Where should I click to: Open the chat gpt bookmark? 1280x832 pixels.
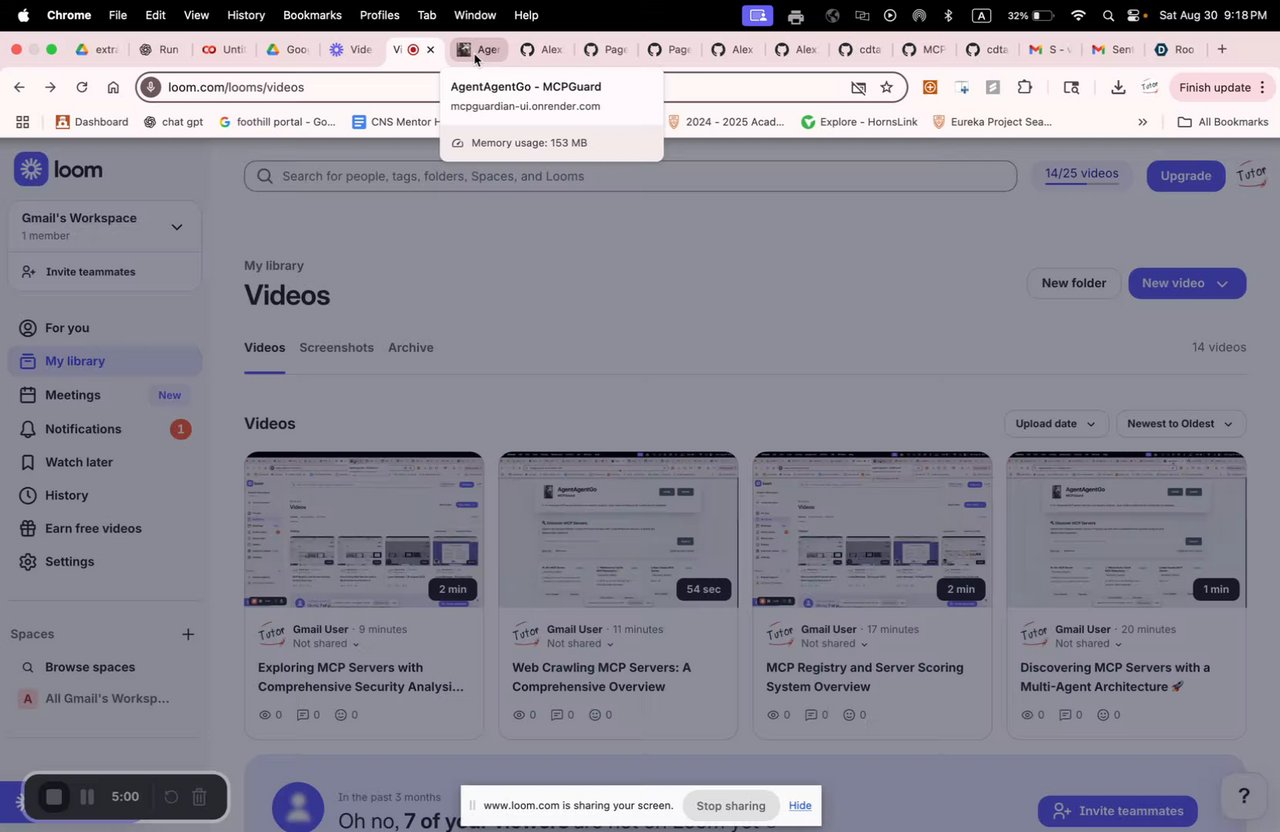(173, 122)
